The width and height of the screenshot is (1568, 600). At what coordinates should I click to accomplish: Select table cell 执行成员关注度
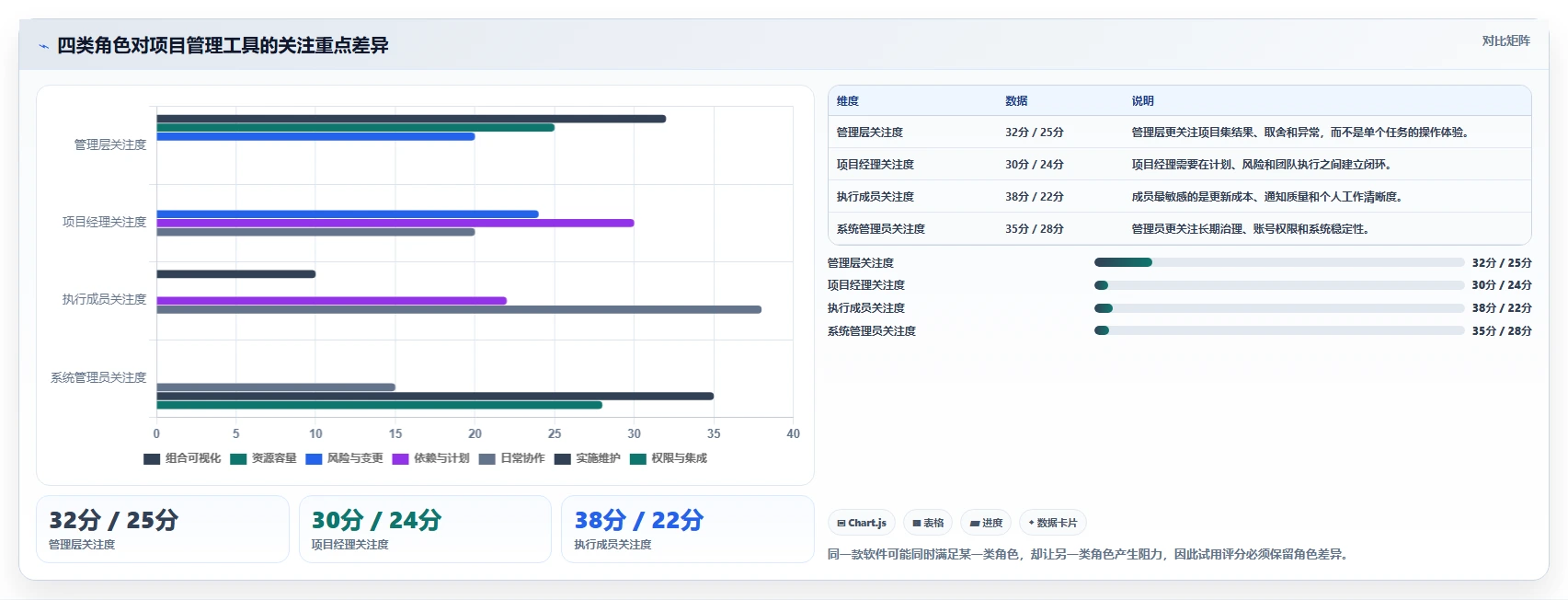point(875,197)
